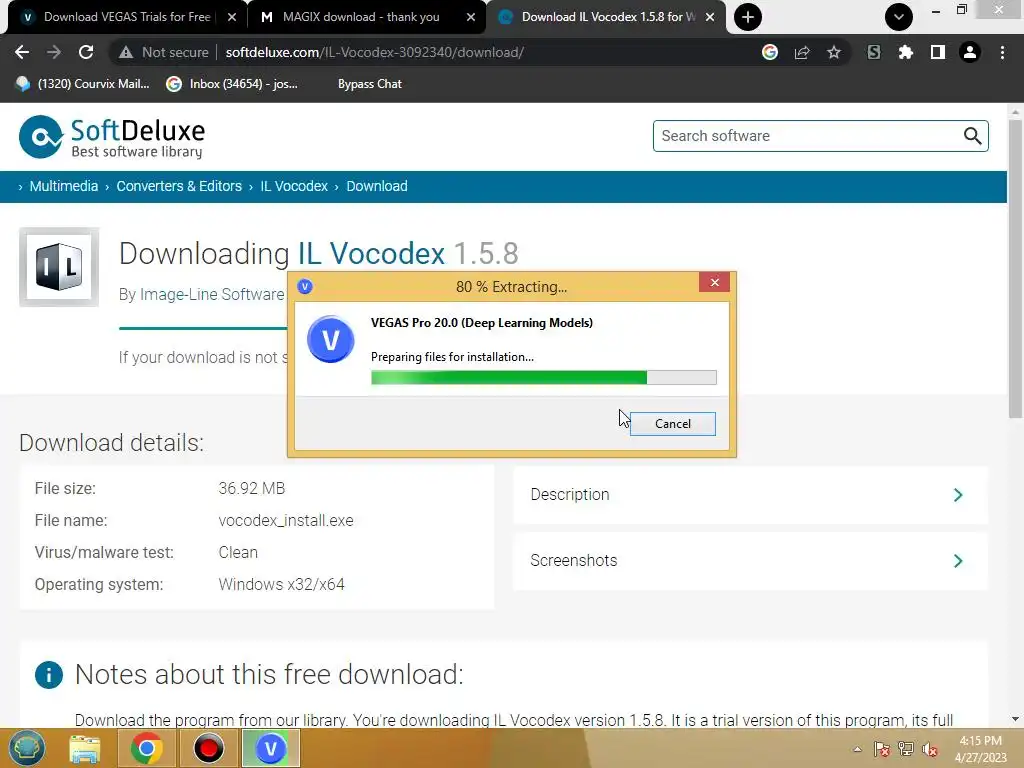The height and width of the screenshot is (768, 1024).
Task: Go to Converters & Editors breadcrumb
Action: click(179, 186)
